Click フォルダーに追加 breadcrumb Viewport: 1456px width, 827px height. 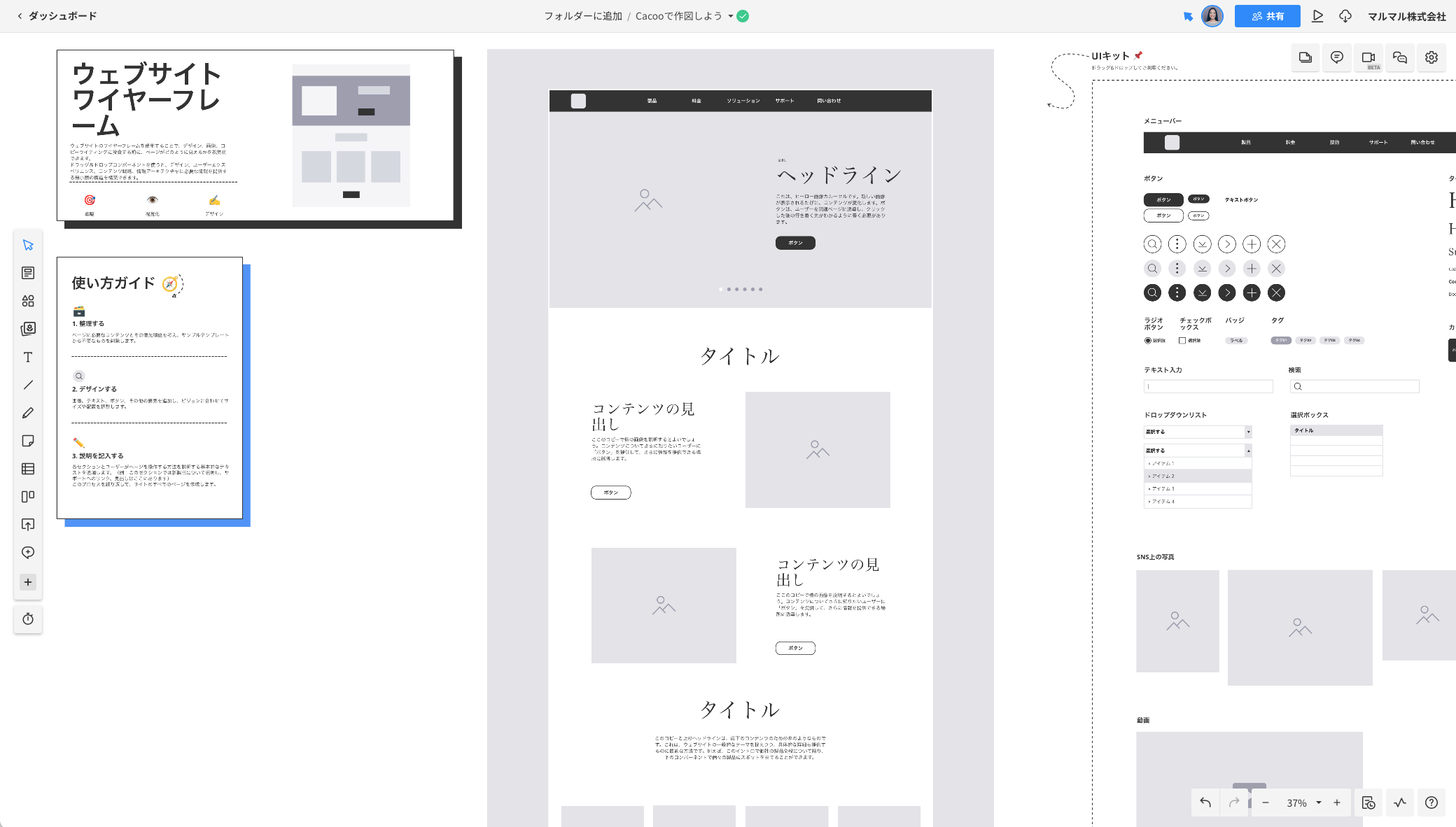(x=583, y=16)
